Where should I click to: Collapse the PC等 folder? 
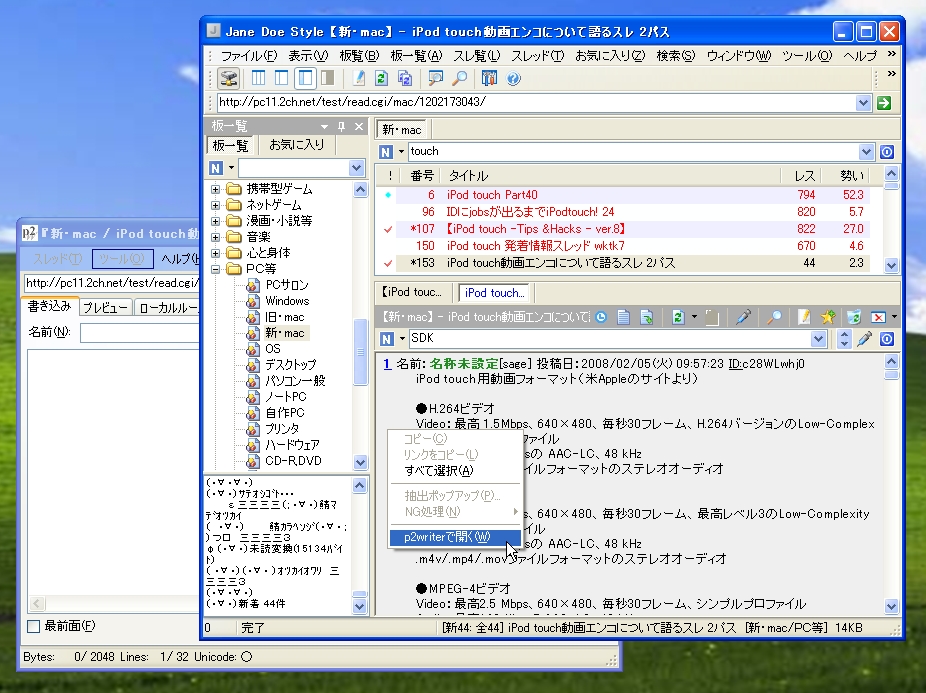216,269
